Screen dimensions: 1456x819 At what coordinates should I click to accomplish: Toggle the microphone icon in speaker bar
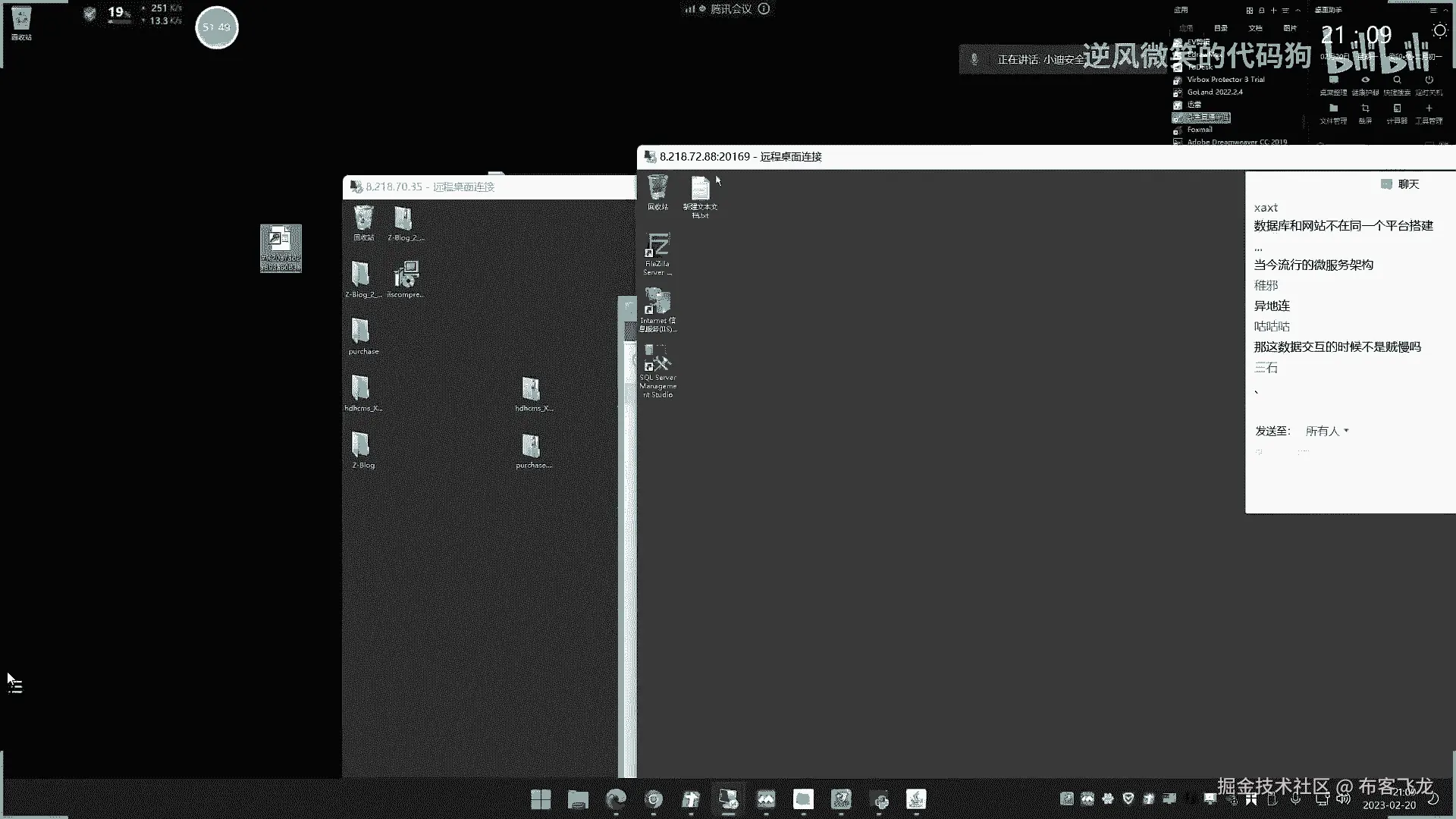[x=974, y=59]
